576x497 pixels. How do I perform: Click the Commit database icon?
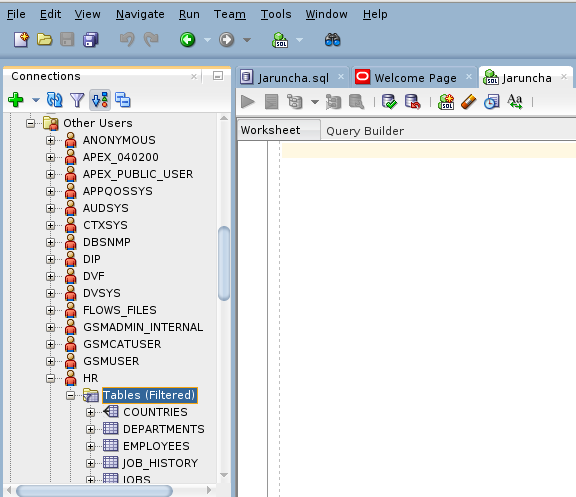coord(389,102)
